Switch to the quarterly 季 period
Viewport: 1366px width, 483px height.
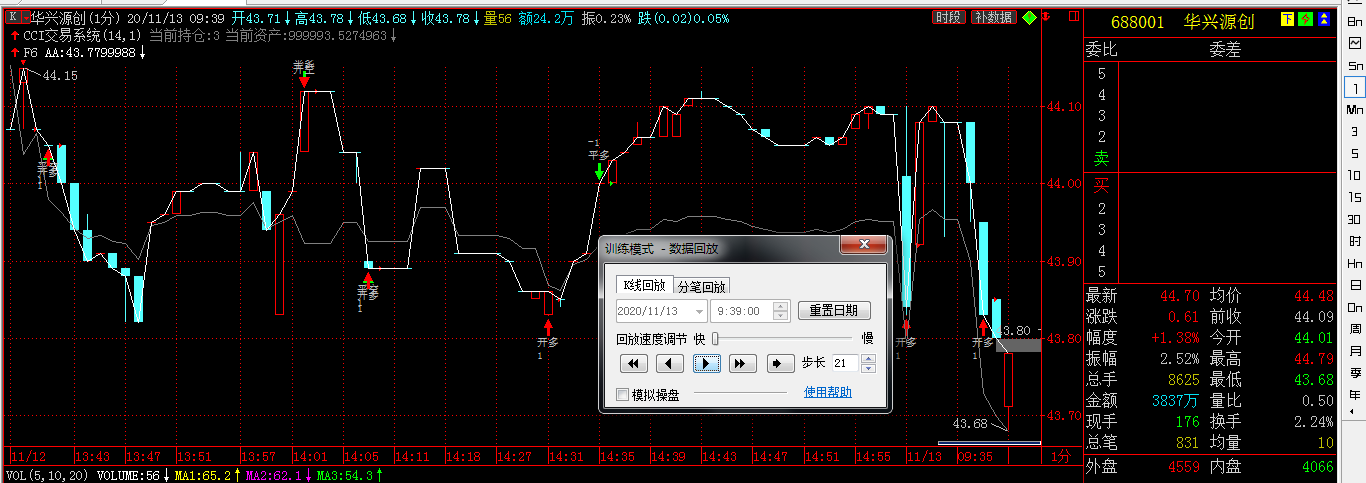coord(1355,373)
